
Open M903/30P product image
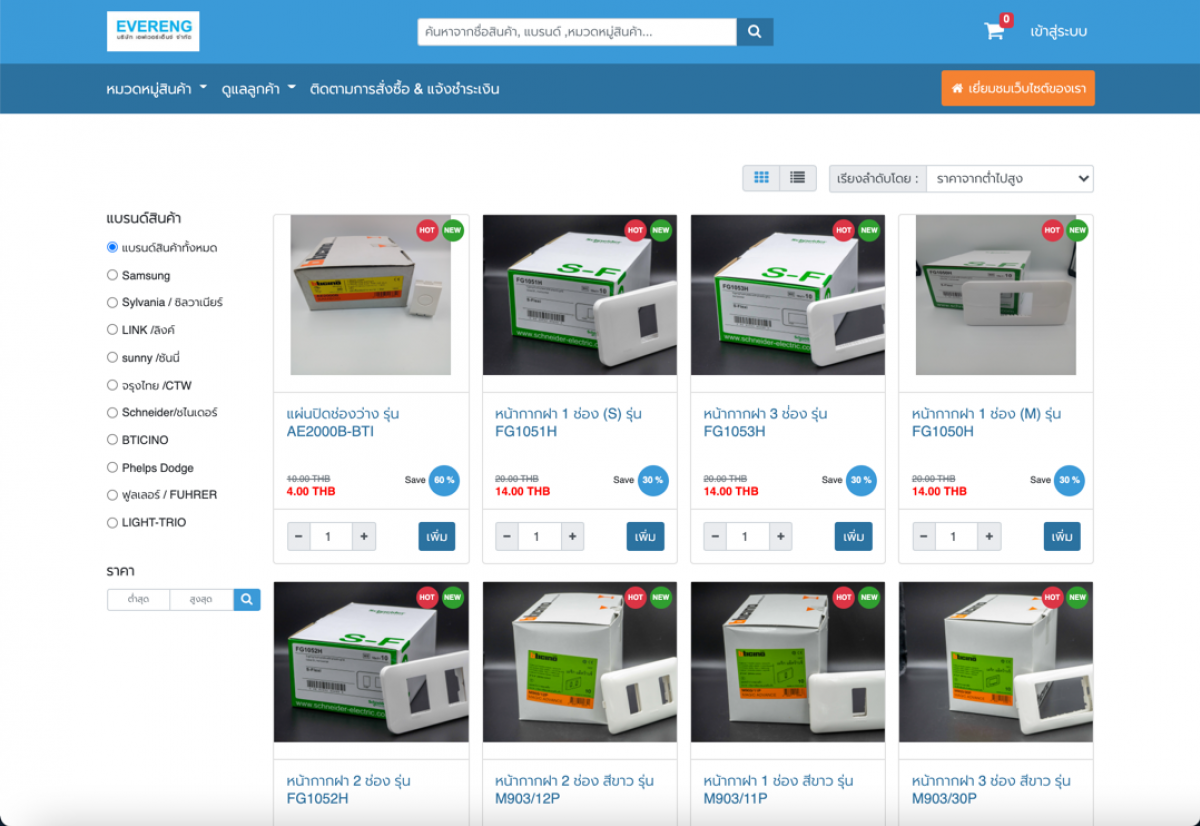(996, 662)
